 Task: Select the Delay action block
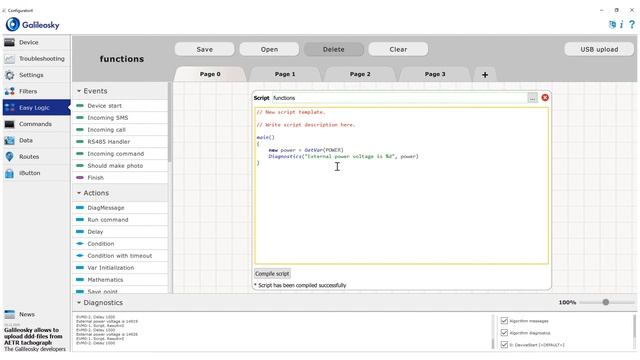[120, 232]
